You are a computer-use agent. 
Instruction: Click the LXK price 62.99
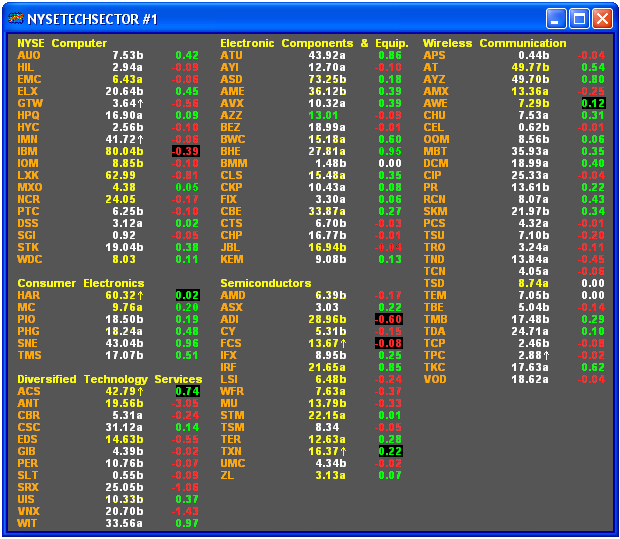click(120, 175)
